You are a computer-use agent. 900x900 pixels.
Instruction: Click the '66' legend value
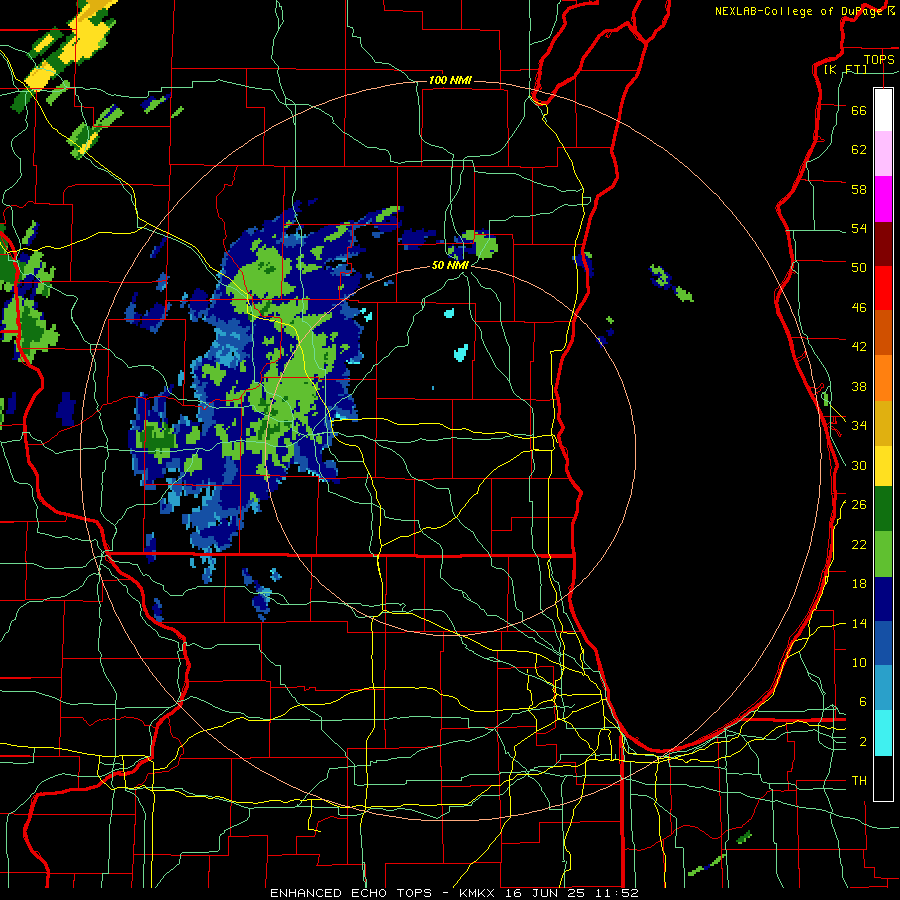[x=859, y=110]
